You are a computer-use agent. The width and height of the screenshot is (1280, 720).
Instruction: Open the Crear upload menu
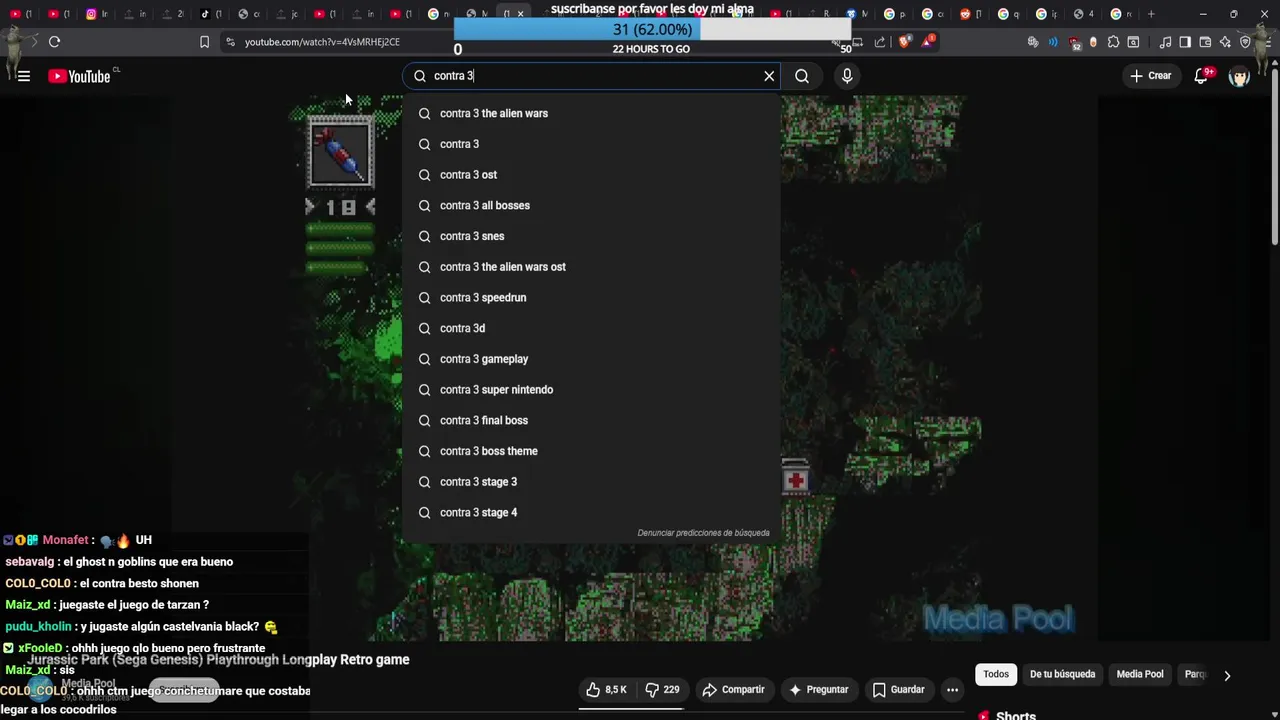1150,76
